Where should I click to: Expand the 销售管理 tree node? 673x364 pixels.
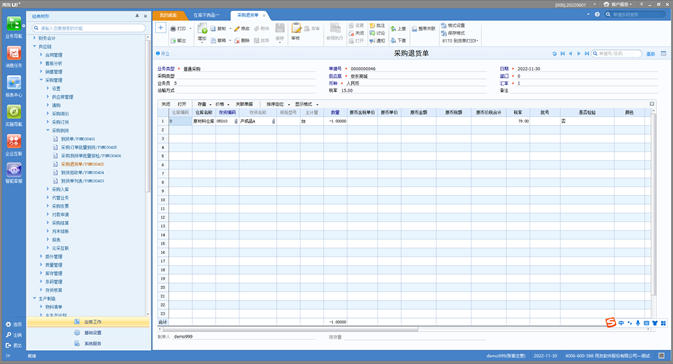click(41, 72)
